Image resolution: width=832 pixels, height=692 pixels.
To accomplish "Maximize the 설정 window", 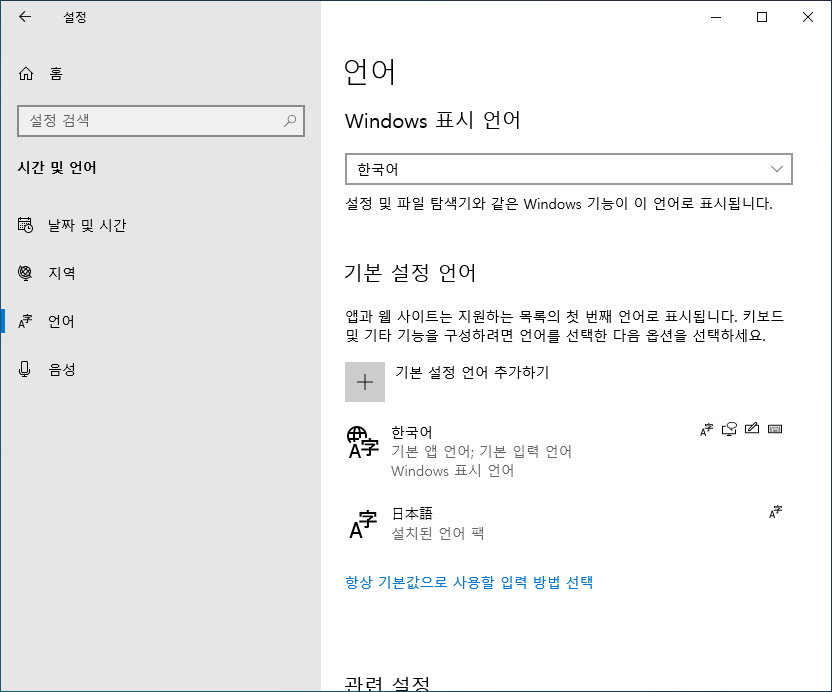I will click(x=762, y=17).
